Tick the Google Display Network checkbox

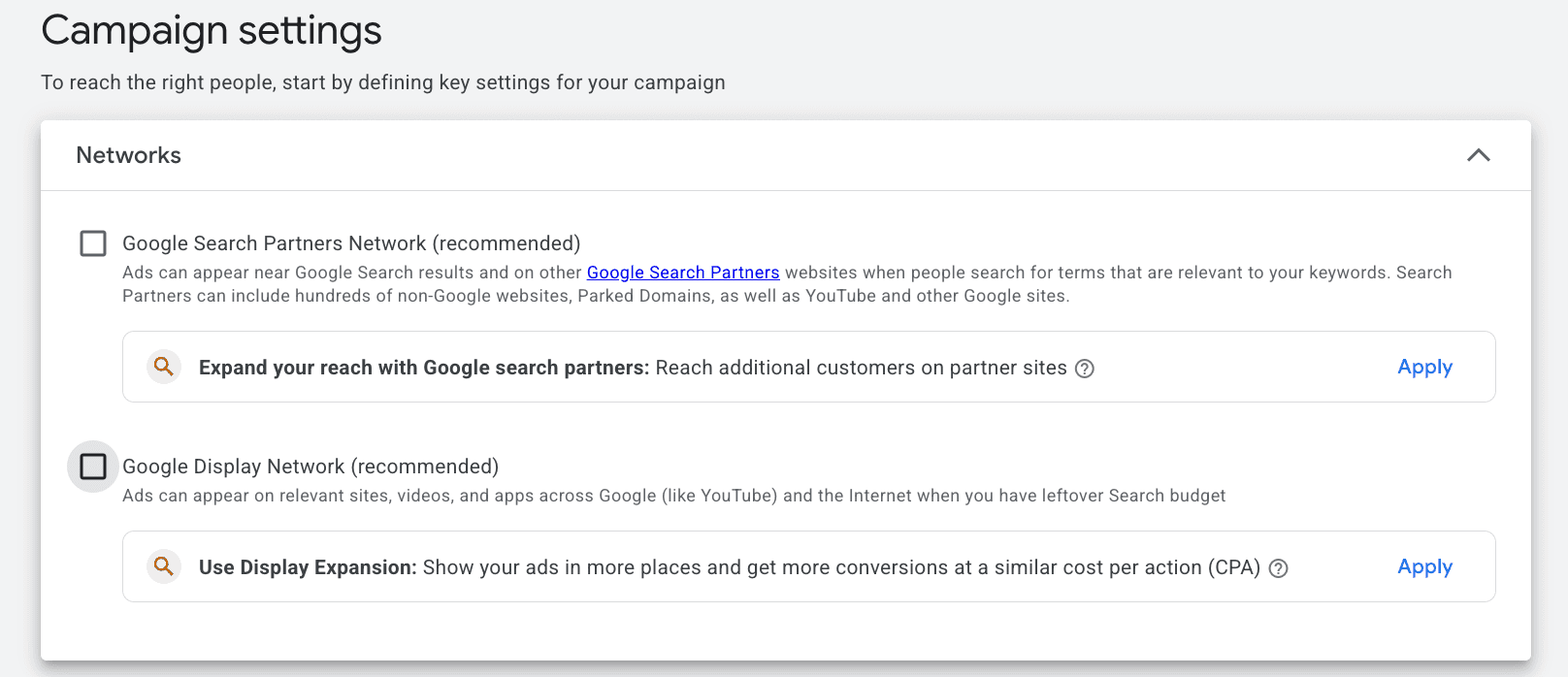(x=93, y=467)
